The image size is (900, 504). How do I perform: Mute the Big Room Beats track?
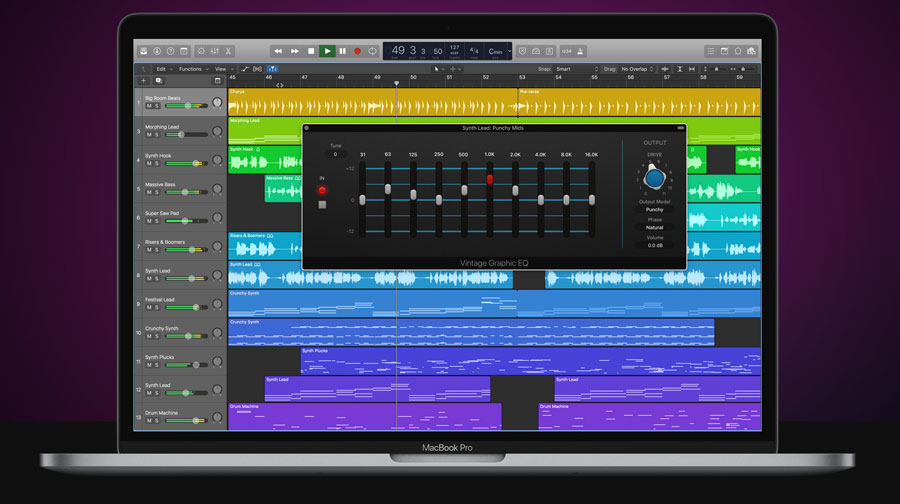[x=149, y=106]
